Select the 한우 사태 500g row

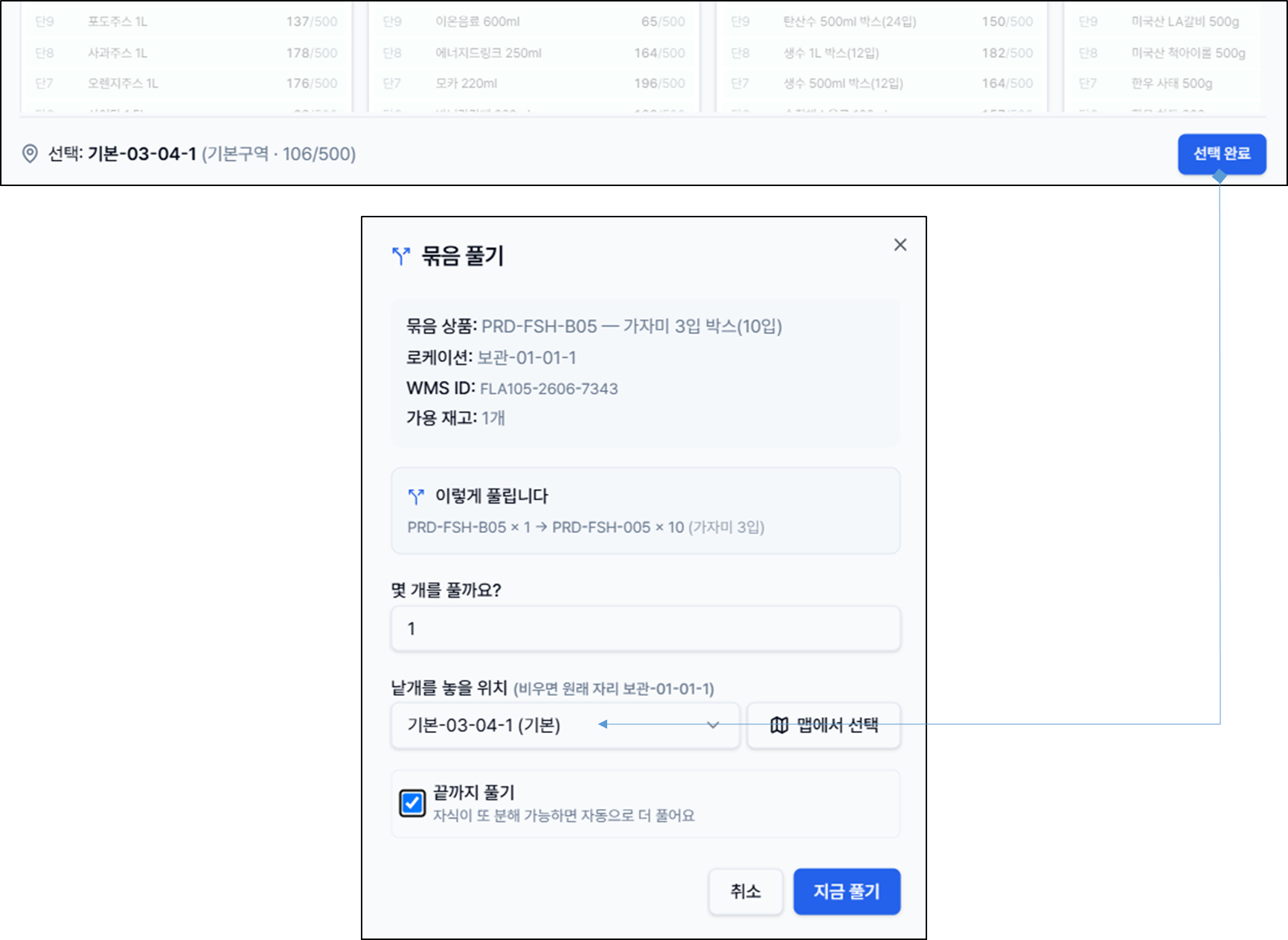[x=1164, y=83]
